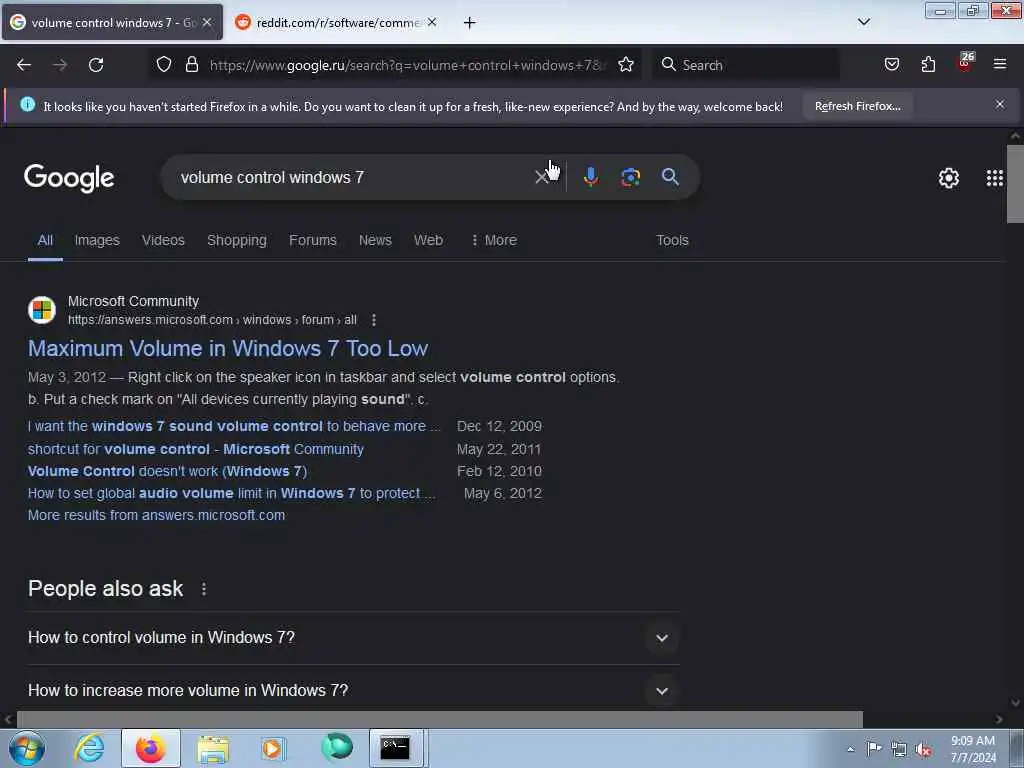Switch to the Shopping results tab
1024x768 pixels.
(x=236, y=240)
